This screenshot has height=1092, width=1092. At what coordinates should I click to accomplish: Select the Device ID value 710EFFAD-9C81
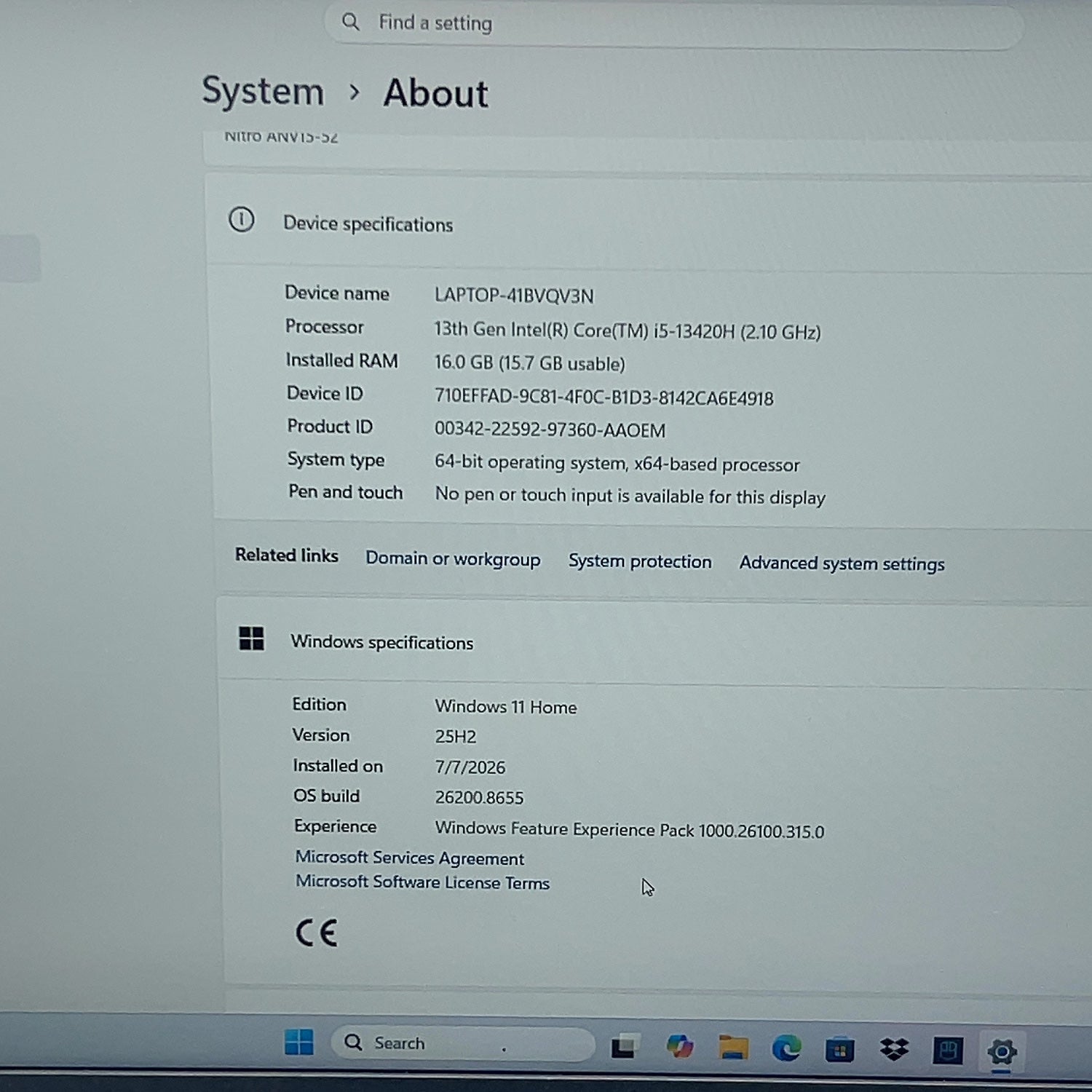coord(604,397)
